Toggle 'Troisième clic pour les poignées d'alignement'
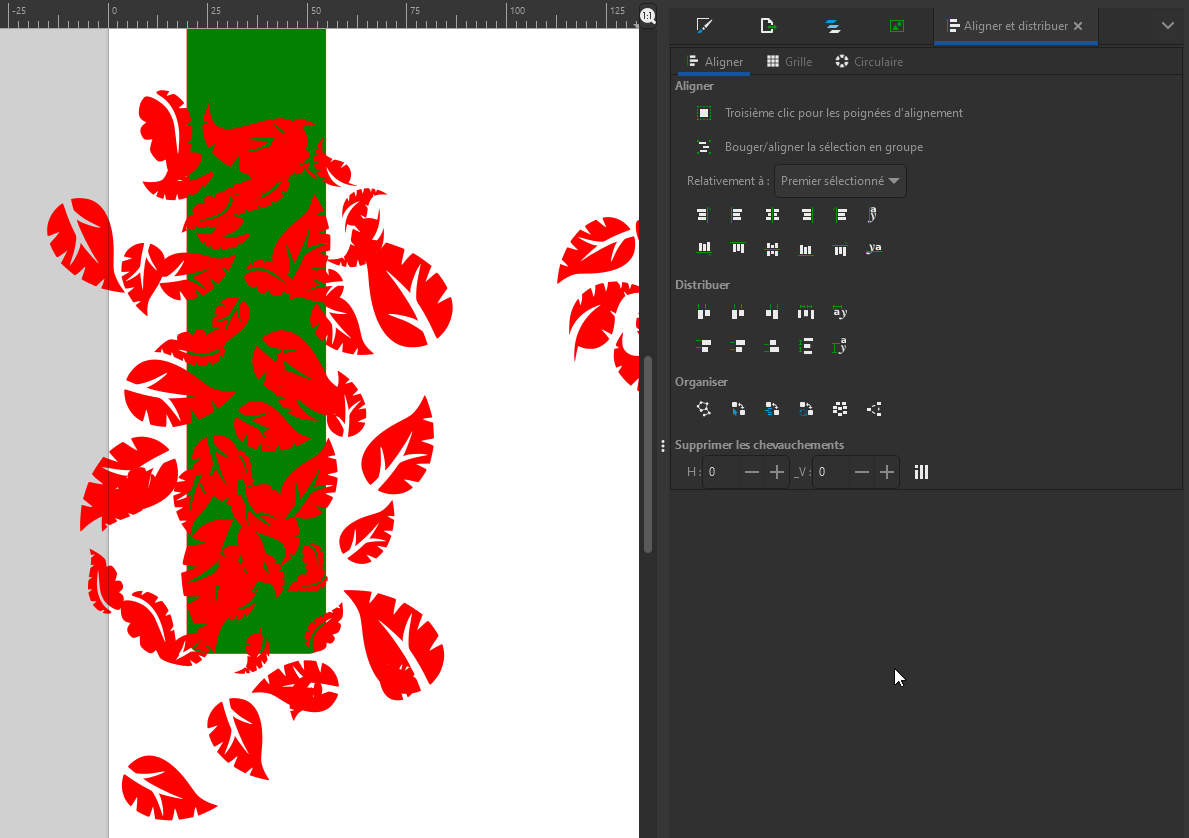The width and height of the screenshot is (1189, 838). point(704,113)
